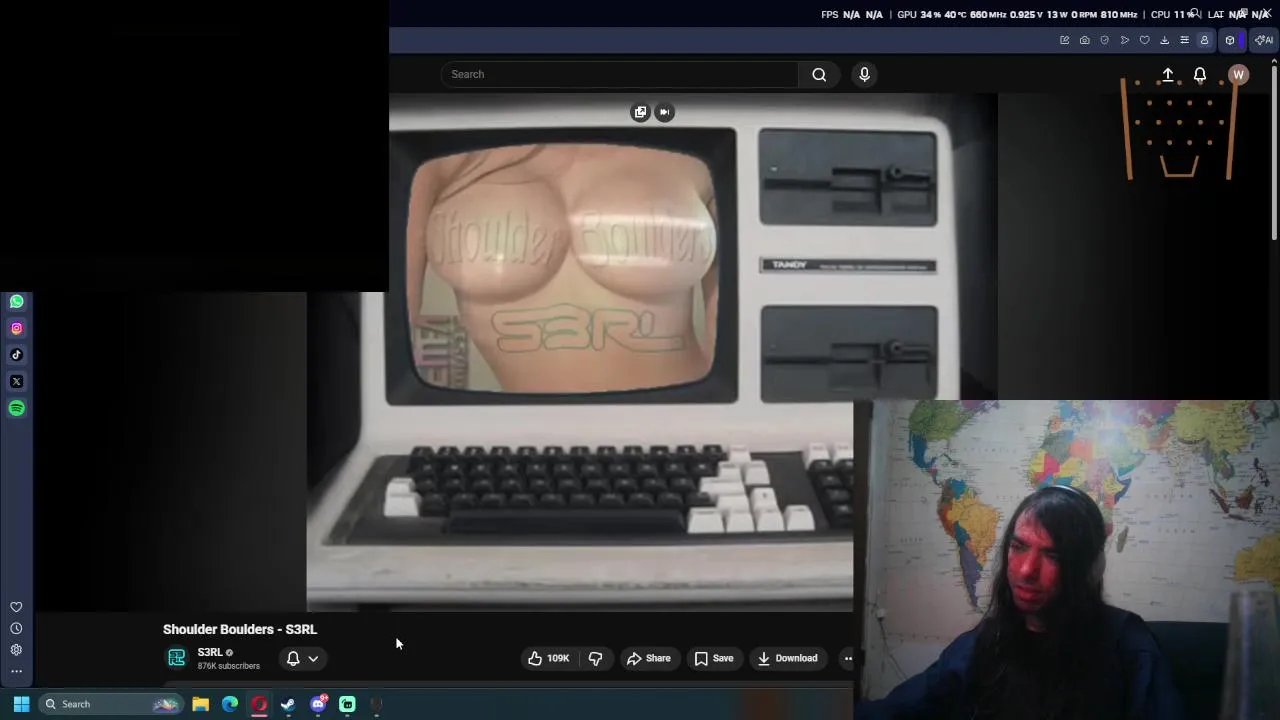Save the video to a playlist

click(x=714, y=658)
